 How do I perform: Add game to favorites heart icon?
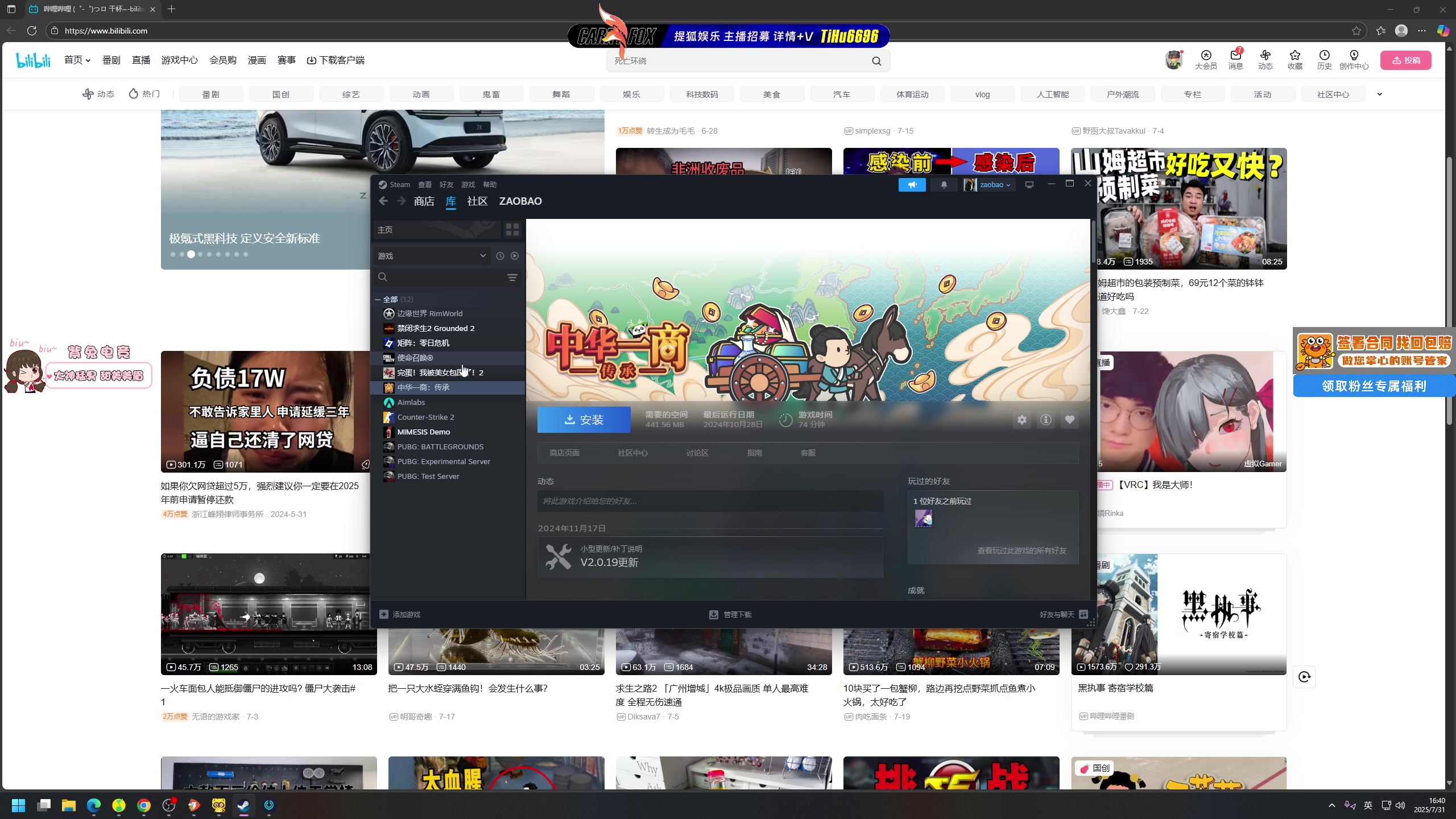(1070, 420)
